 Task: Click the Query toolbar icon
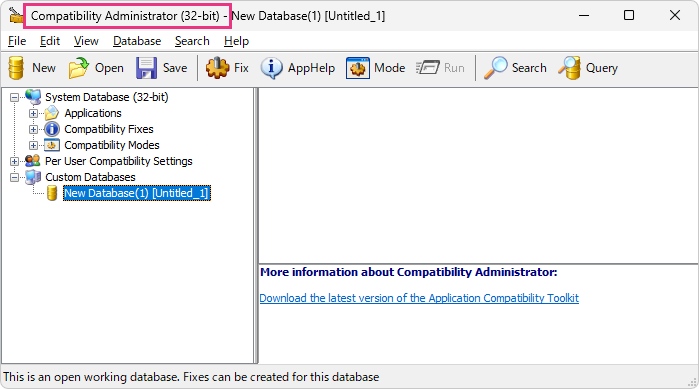pos(570,68)
